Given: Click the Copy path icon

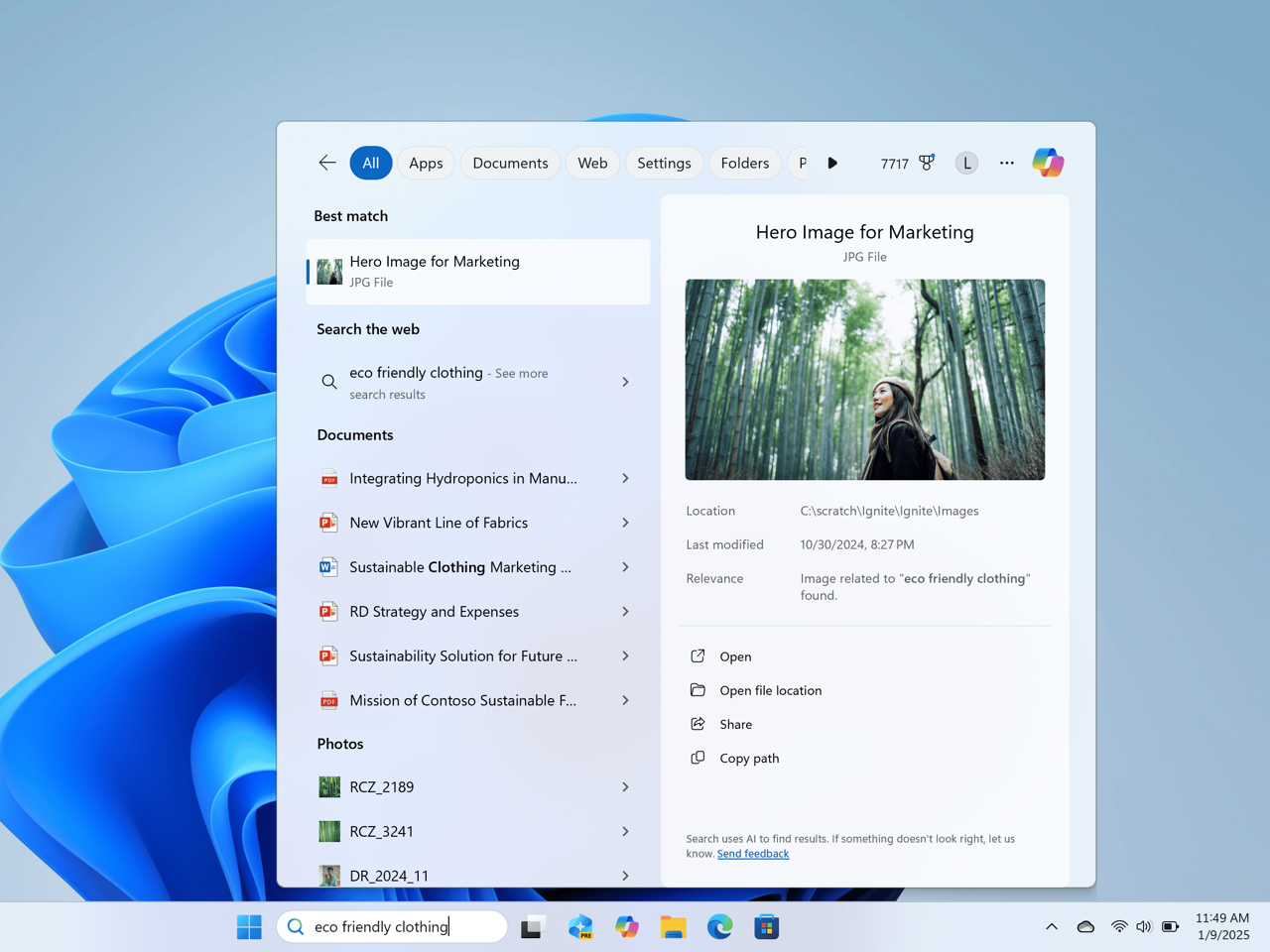Looking at the screenshot, I should [x=698, y=758].
